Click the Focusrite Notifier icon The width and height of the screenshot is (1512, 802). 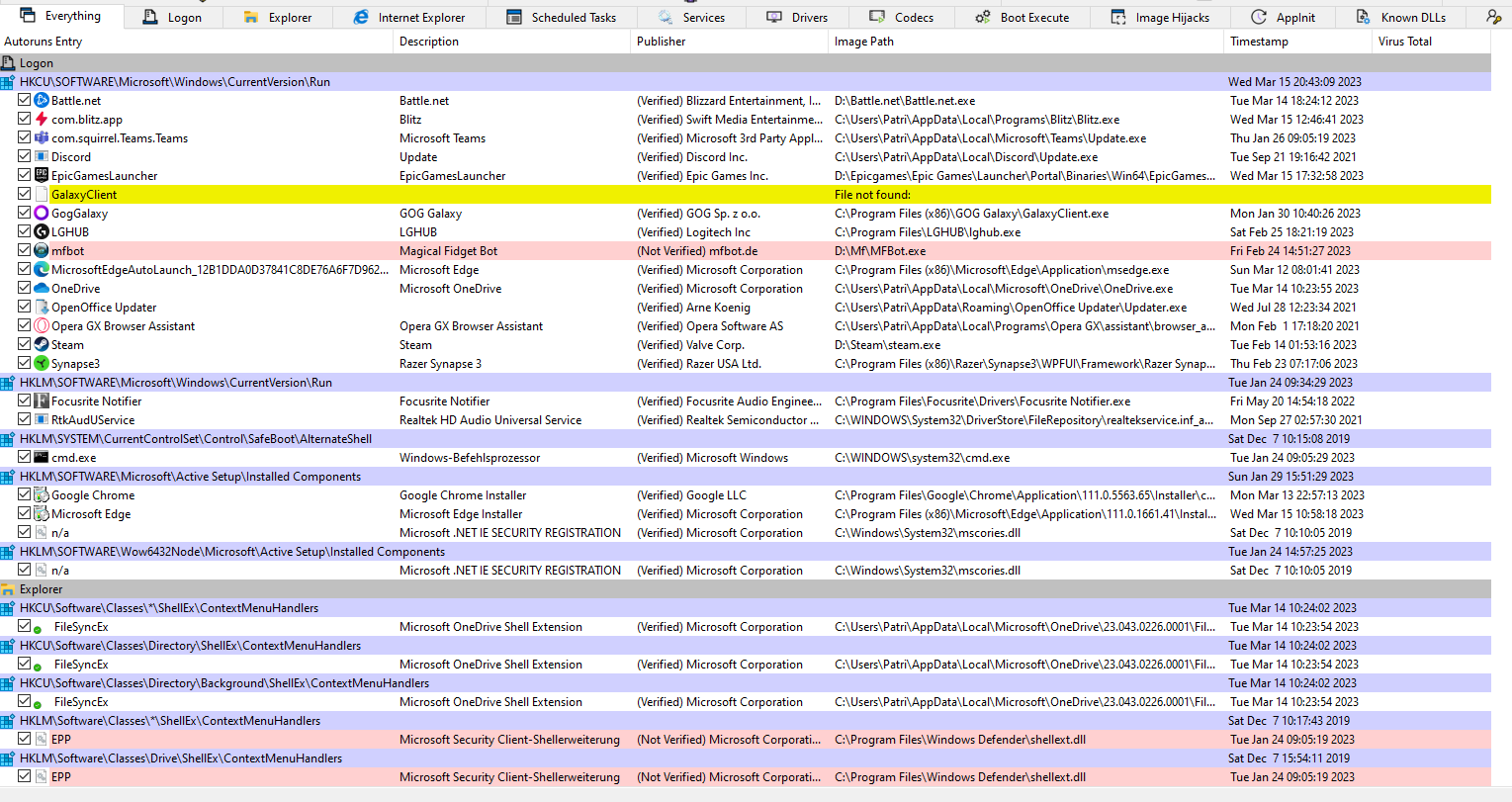tap(42, 401)
